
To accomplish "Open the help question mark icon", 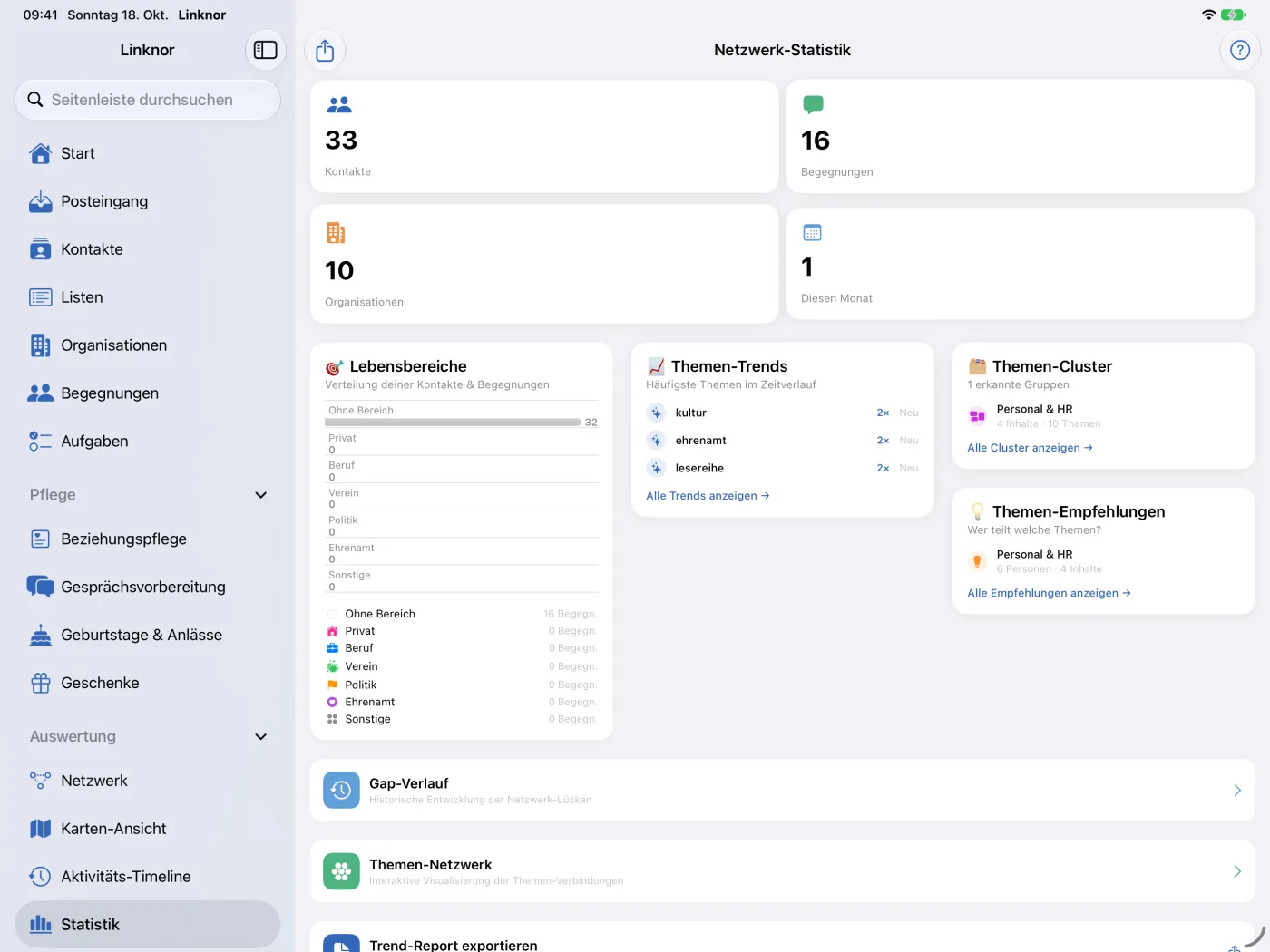I will (1240, 50).
